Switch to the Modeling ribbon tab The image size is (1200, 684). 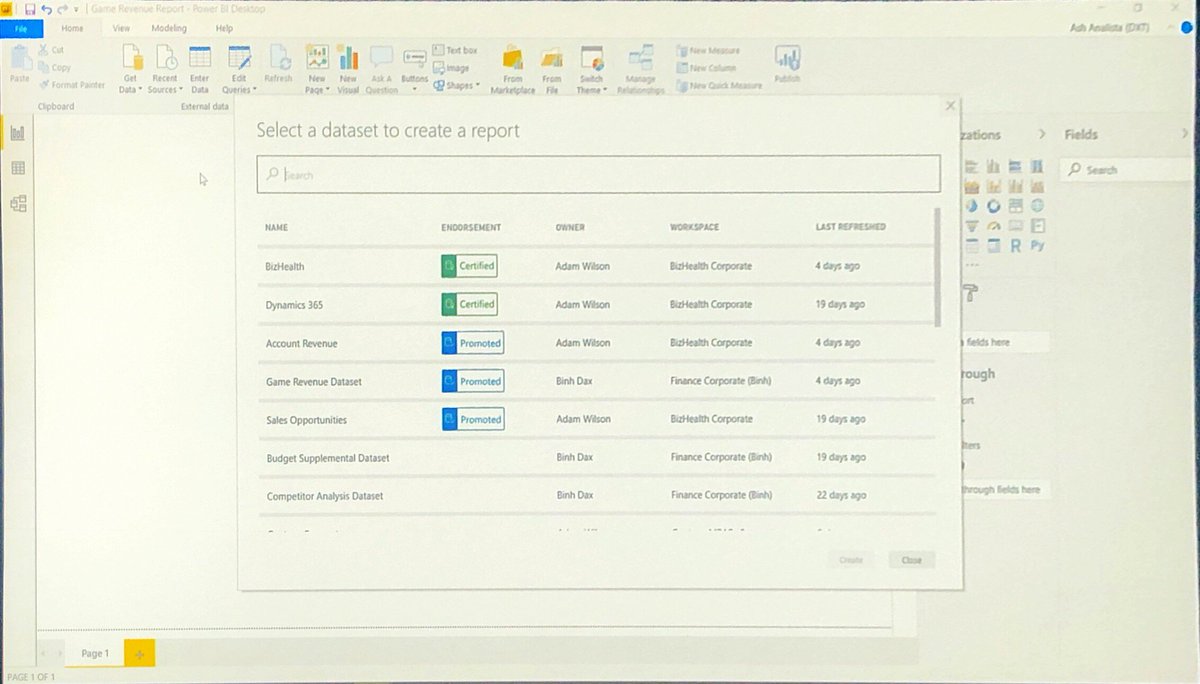(x=169, y=28)
